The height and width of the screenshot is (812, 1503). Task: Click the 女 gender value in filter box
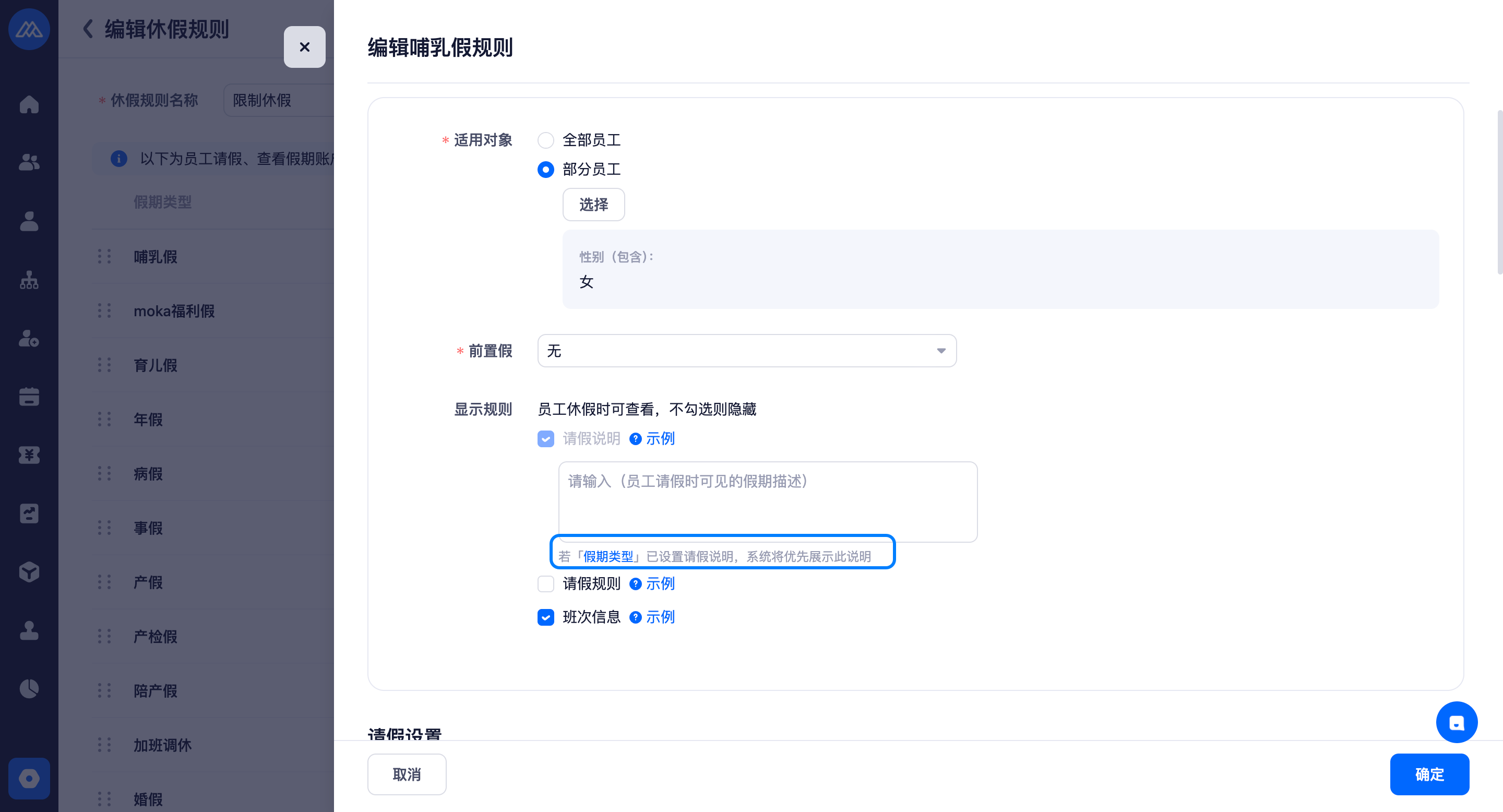(587, 282)
